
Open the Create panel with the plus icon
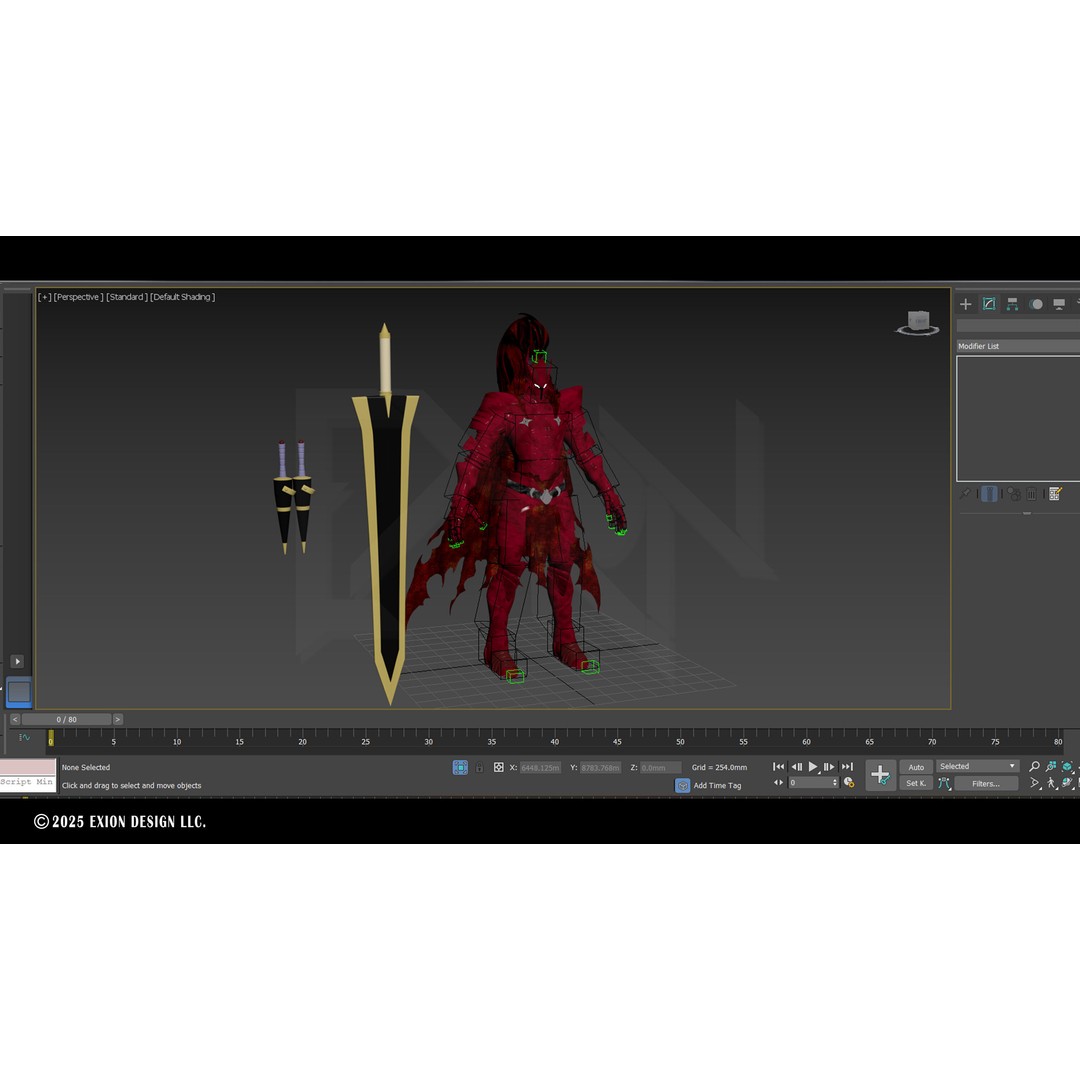pyautogui.click(x=966, y=303)
